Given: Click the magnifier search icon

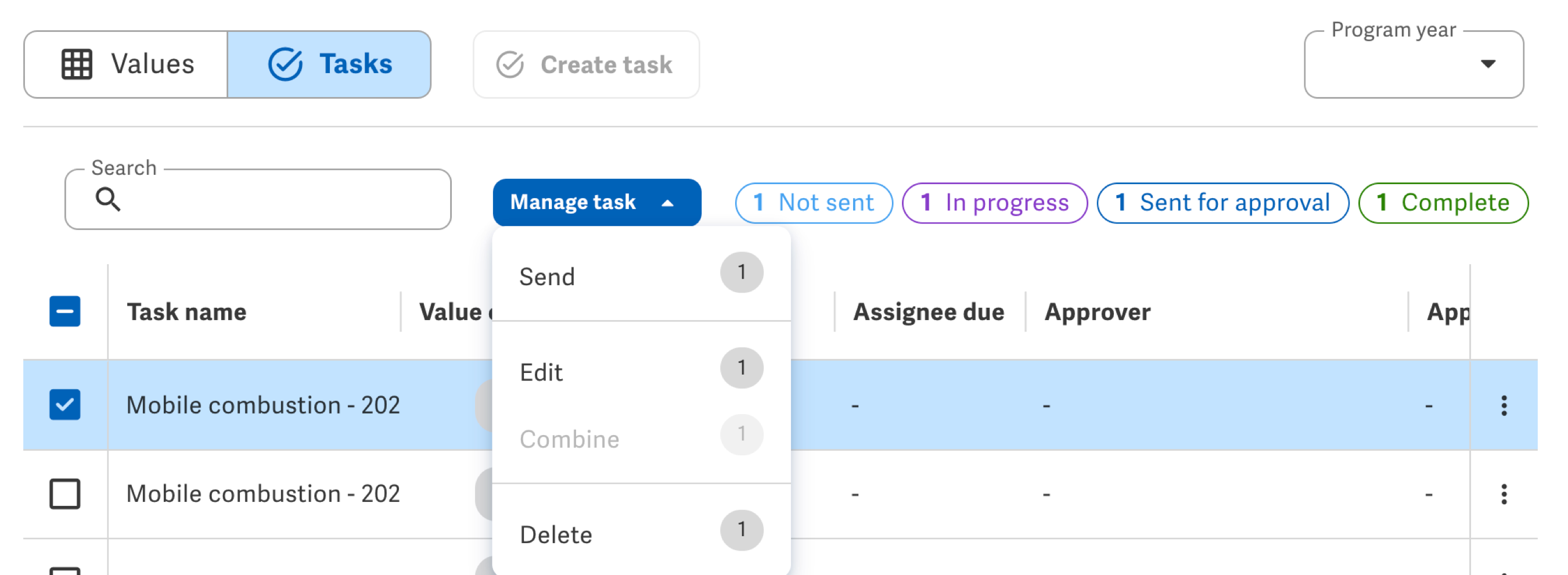Looking at the screenshot, I should [x=108, y=199].
